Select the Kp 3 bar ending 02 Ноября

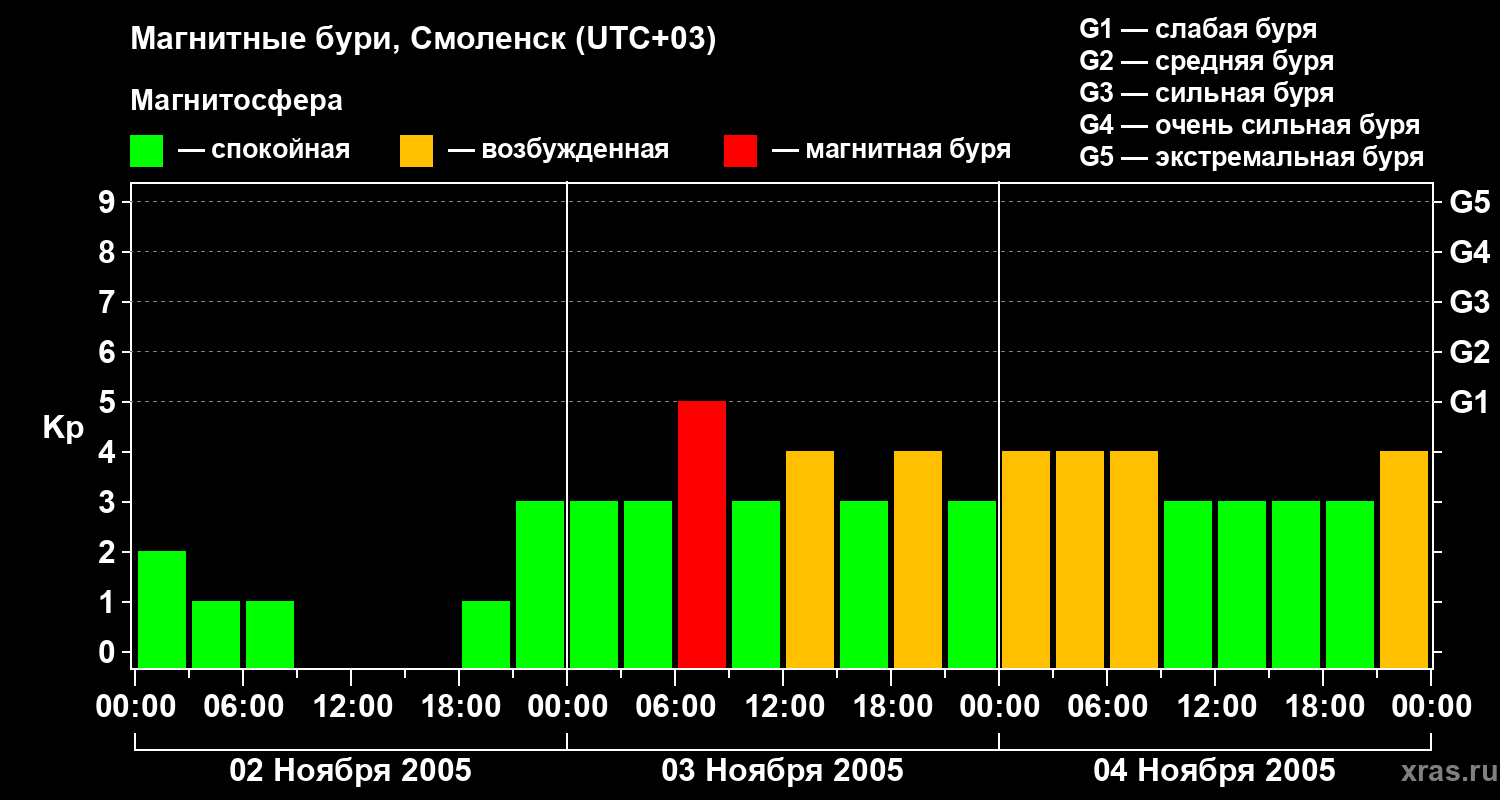tap(540, 584)
